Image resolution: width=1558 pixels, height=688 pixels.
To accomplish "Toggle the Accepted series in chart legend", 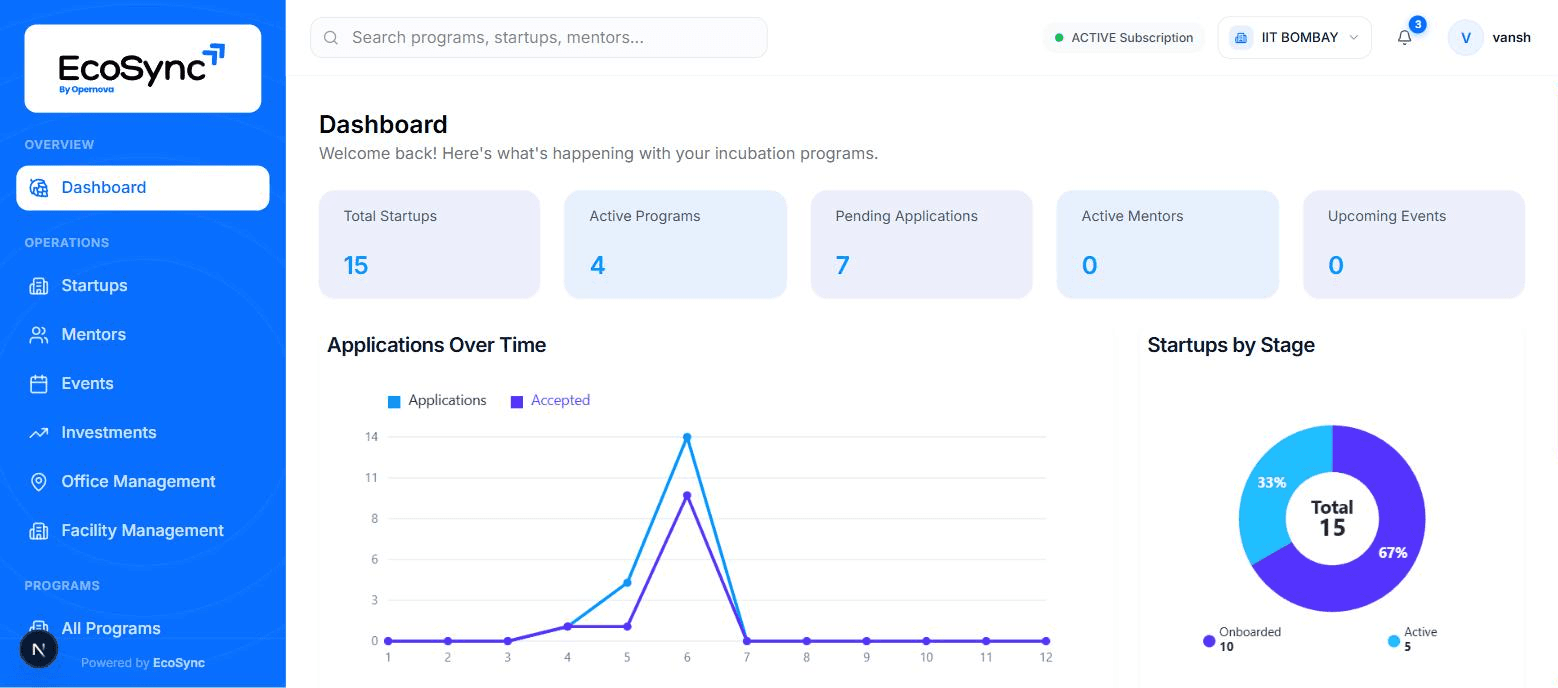I will (x=550, y=400).
